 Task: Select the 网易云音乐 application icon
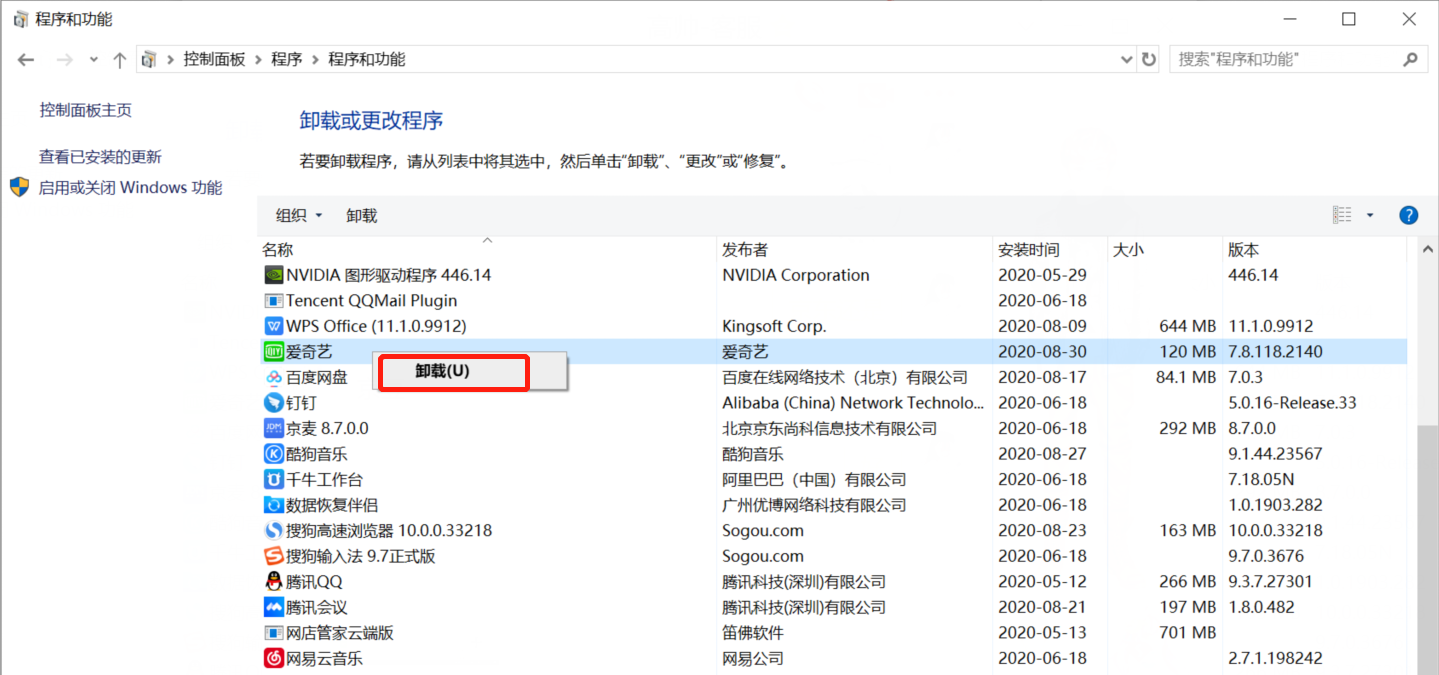[x=274, y=658]
